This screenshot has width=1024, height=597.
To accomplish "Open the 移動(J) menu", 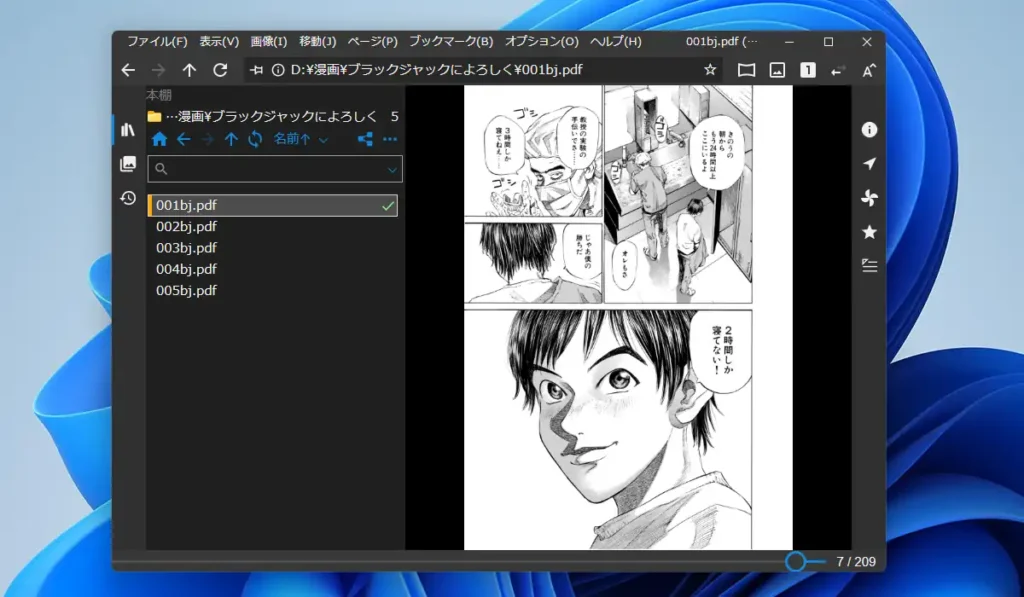I will click(317, 42).
